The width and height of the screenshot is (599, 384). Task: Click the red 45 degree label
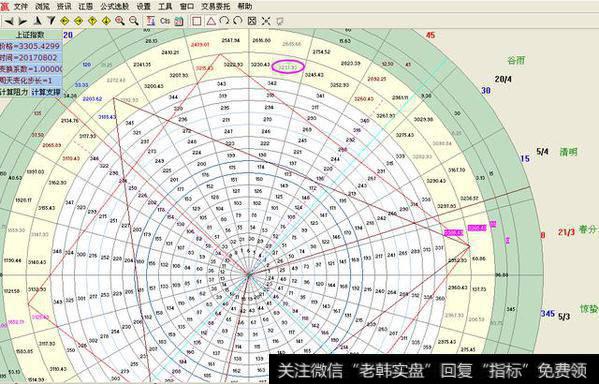[430, 35]
